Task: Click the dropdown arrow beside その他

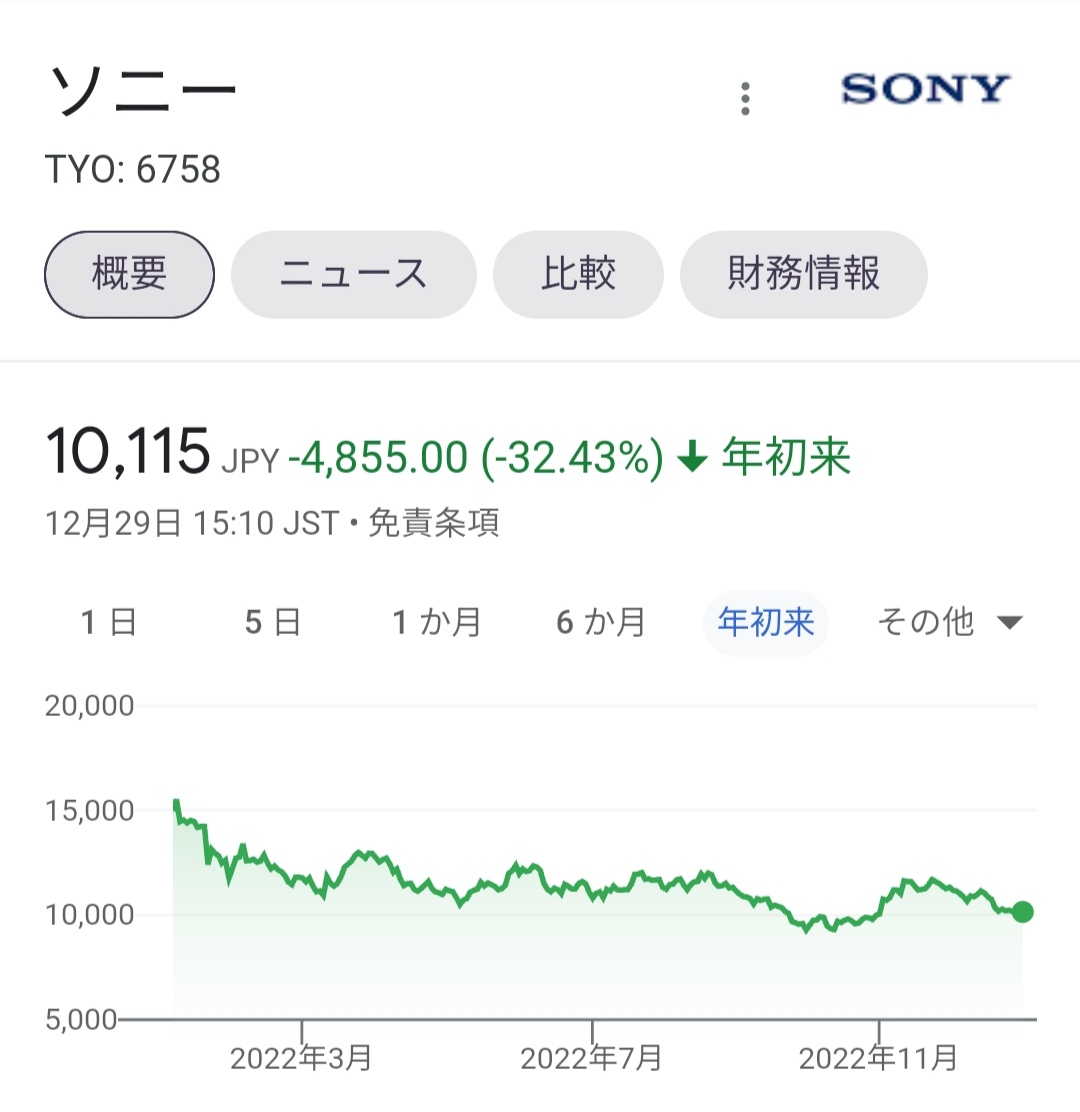Action: (x=1009, y=623)
